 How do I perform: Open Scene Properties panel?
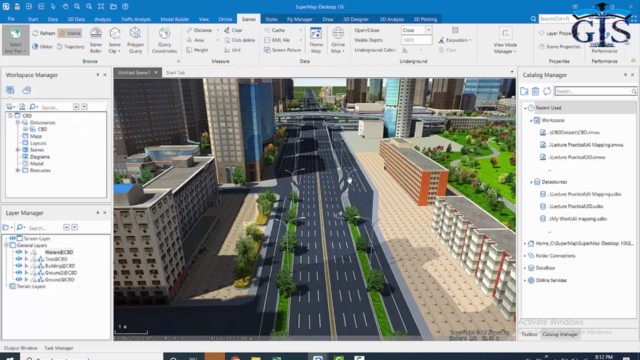tap(560, 47)
